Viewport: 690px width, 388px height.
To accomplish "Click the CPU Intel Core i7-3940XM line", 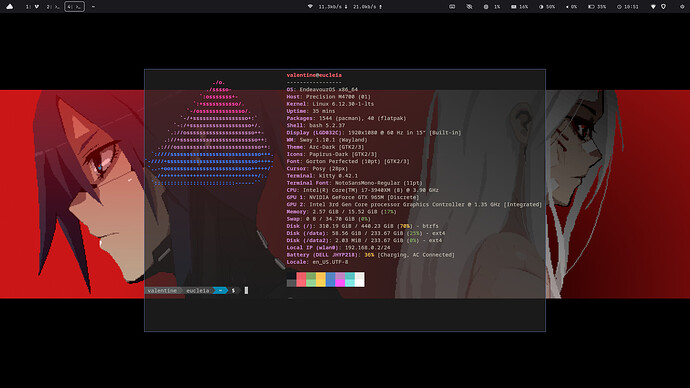I will click(363, 190).
